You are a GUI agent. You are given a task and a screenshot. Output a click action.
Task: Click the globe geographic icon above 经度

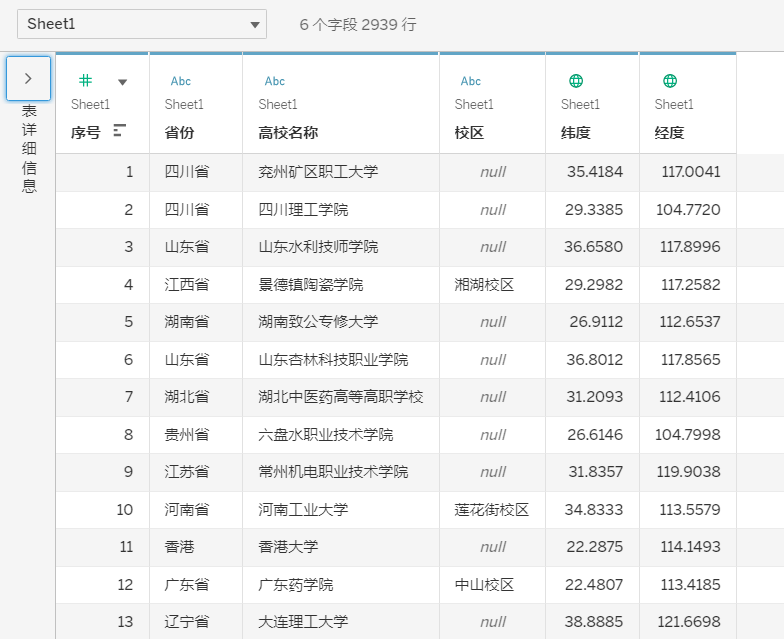coord(670,81)
